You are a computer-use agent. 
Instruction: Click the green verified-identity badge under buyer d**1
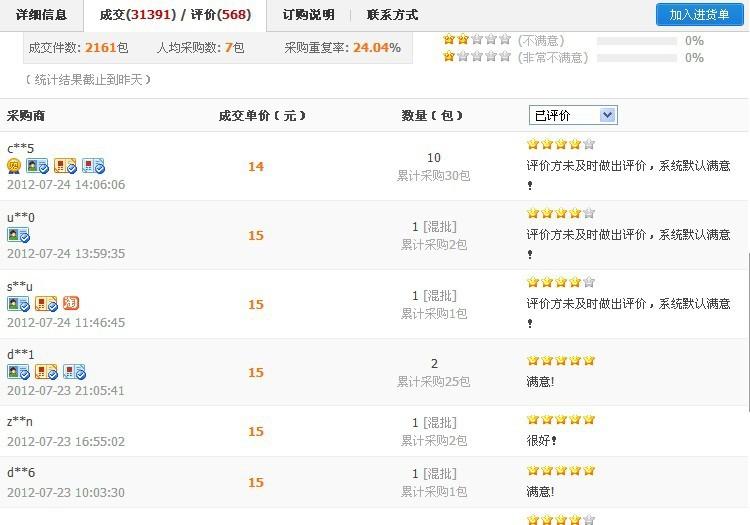(18, 372)
